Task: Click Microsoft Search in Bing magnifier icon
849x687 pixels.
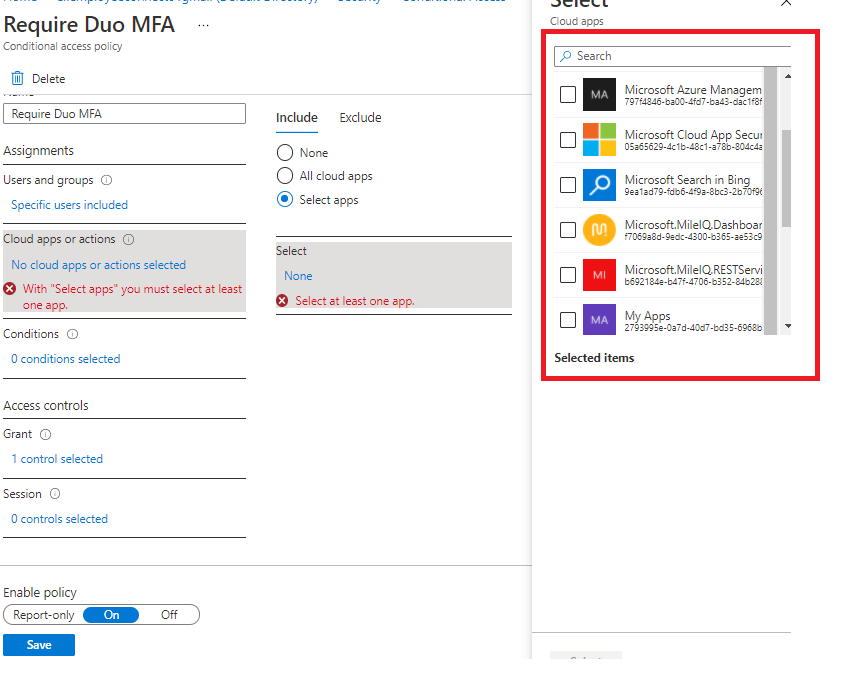Action: [x=599, y=185]
